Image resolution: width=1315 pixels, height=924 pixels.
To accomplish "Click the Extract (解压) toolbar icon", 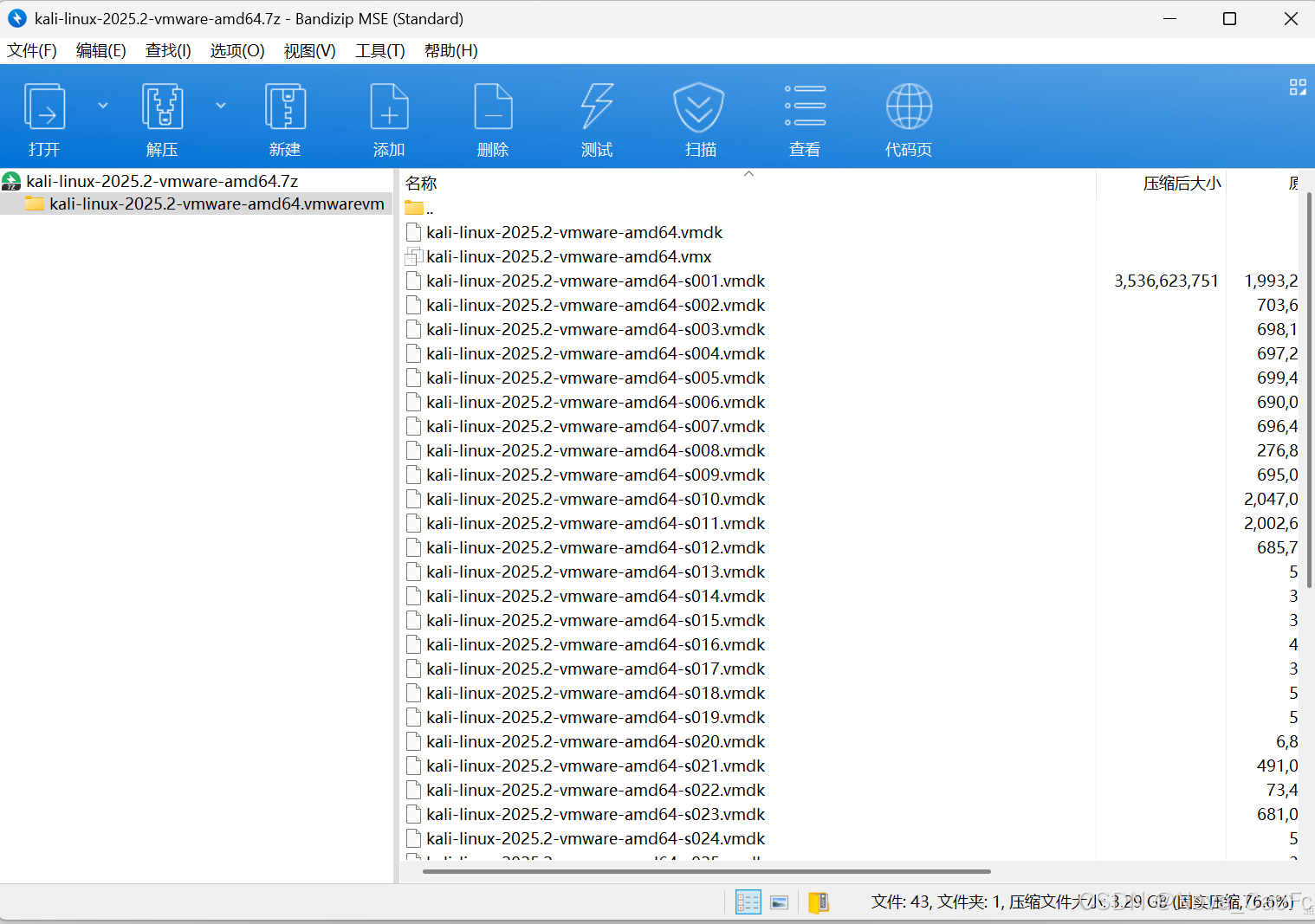I will 162,107.
